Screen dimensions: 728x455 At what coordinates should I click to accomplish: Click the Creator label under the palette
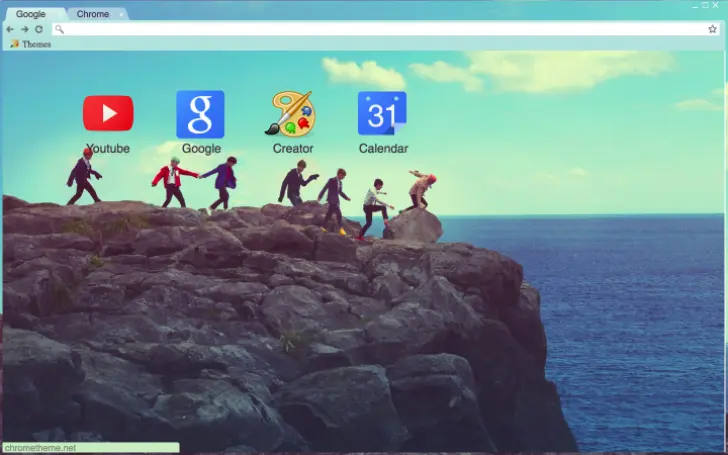pos(292,149)
